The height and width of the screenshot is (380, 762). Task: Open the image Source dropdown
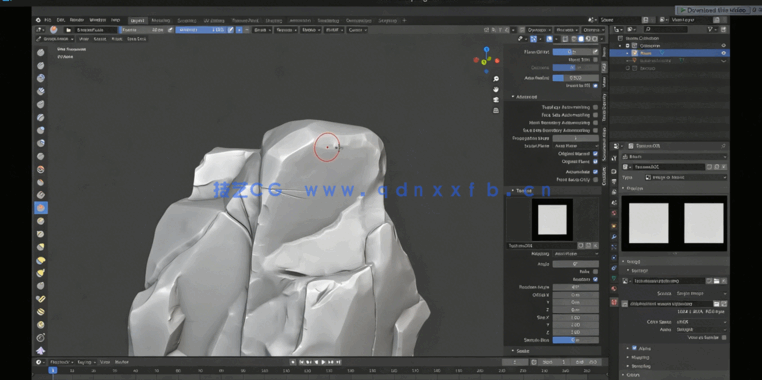701,294
